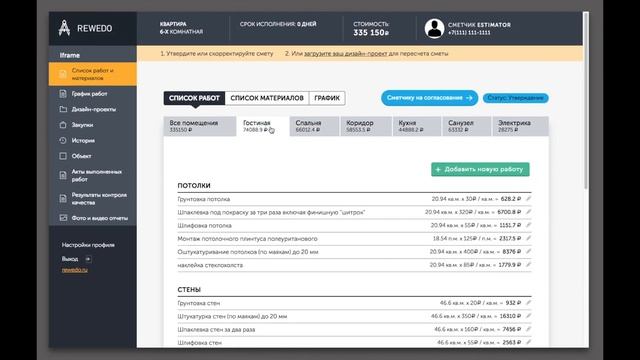The height and width of the screenshot is (360, 640).
Task: Click the наклейка стеклохолста row text
Action: pos(210,265)
